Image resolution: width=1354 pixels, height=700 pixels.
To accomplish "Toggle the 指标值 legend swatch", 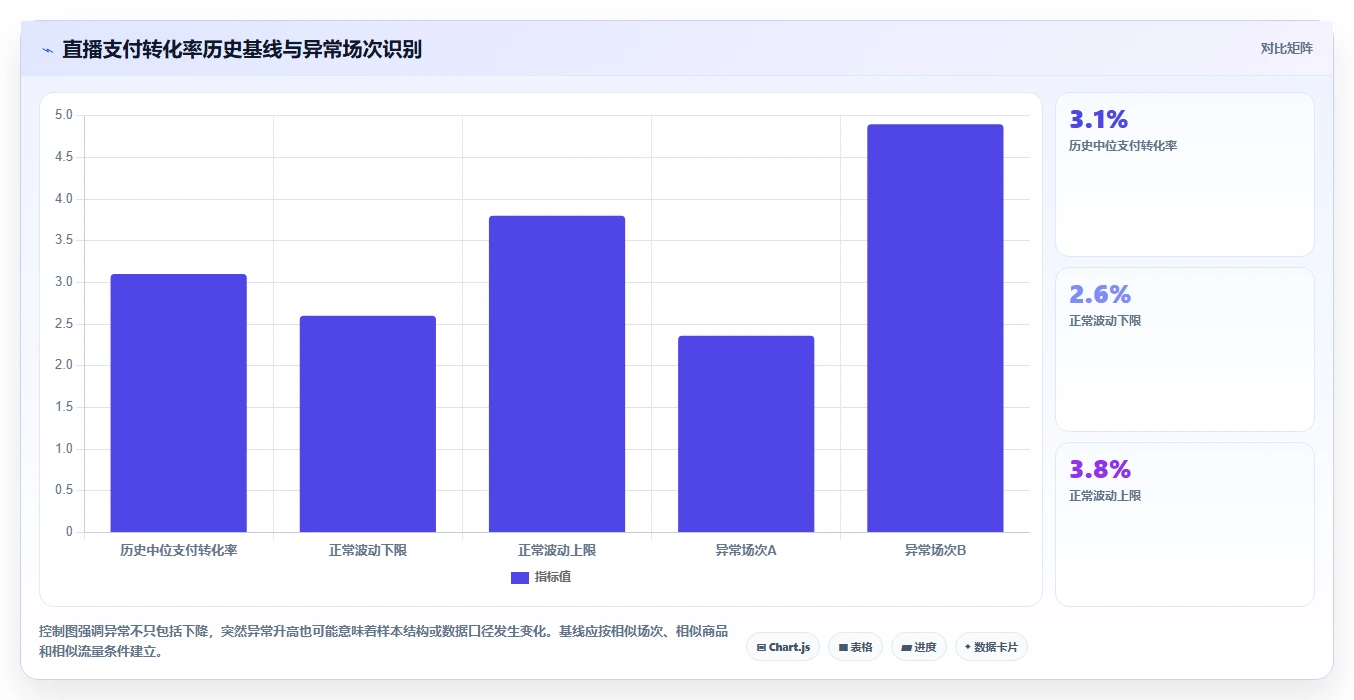I will point(519,577).
